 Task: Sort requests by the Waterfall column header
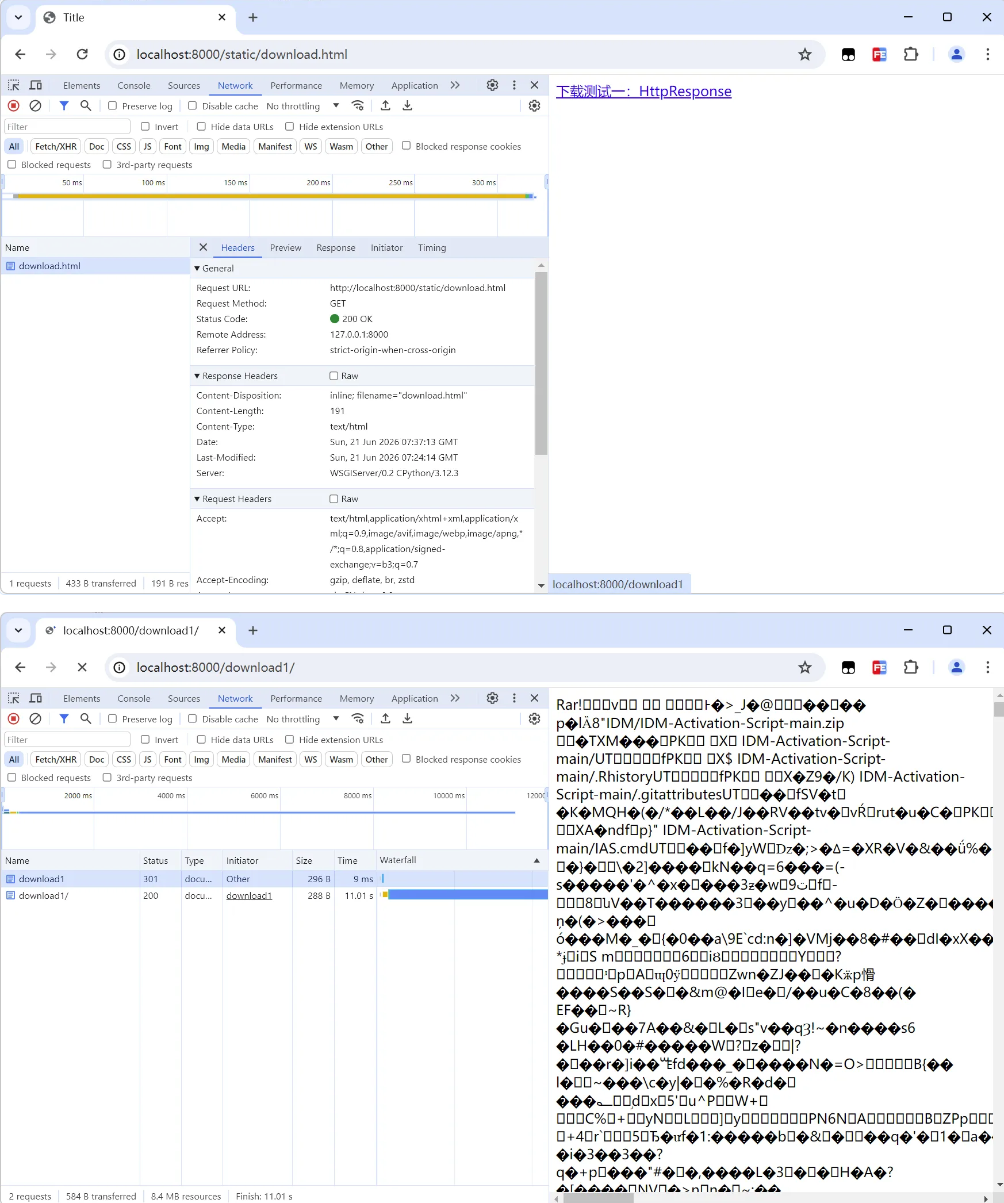point(460,860)
